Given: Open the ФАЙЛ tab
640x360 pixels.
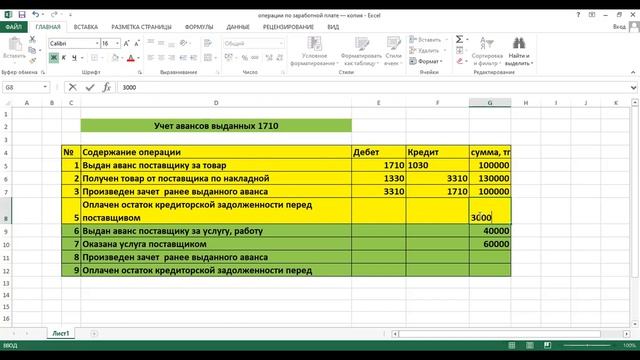Looking at the screenshot, I should click(x=13, y=27).
